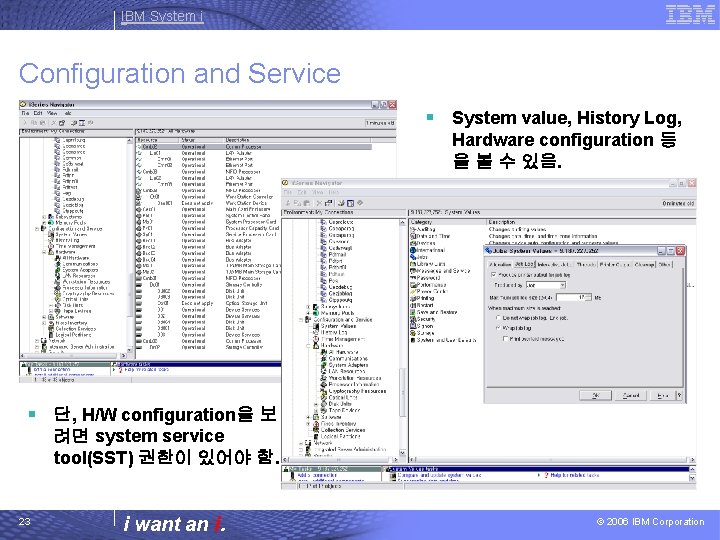Click the Delete X icon in front Navigator toolbar
Screen dimensions: 720x540
(x=319, y=203)
